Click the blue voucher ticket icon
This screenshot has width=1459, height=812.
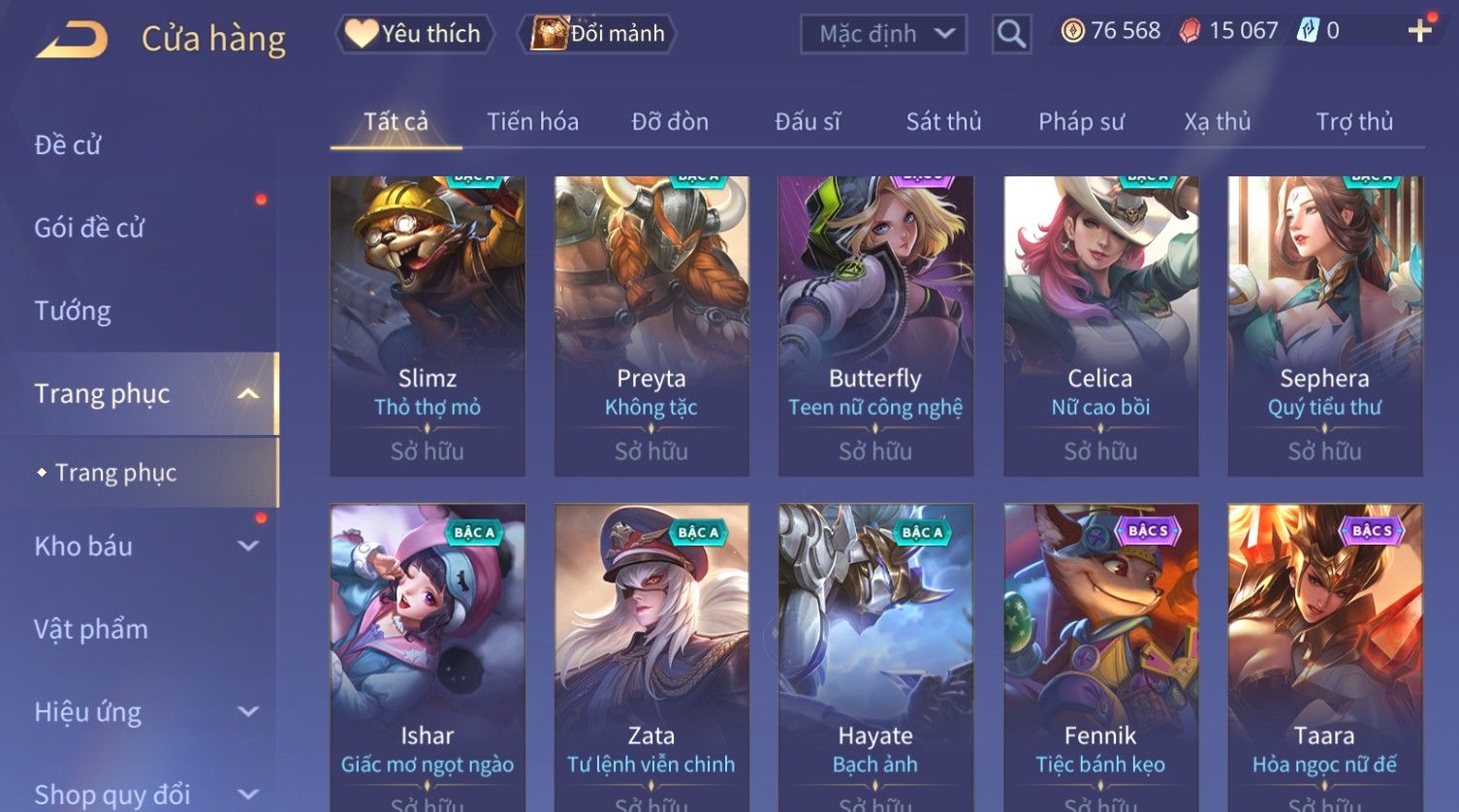point(1308,31)
